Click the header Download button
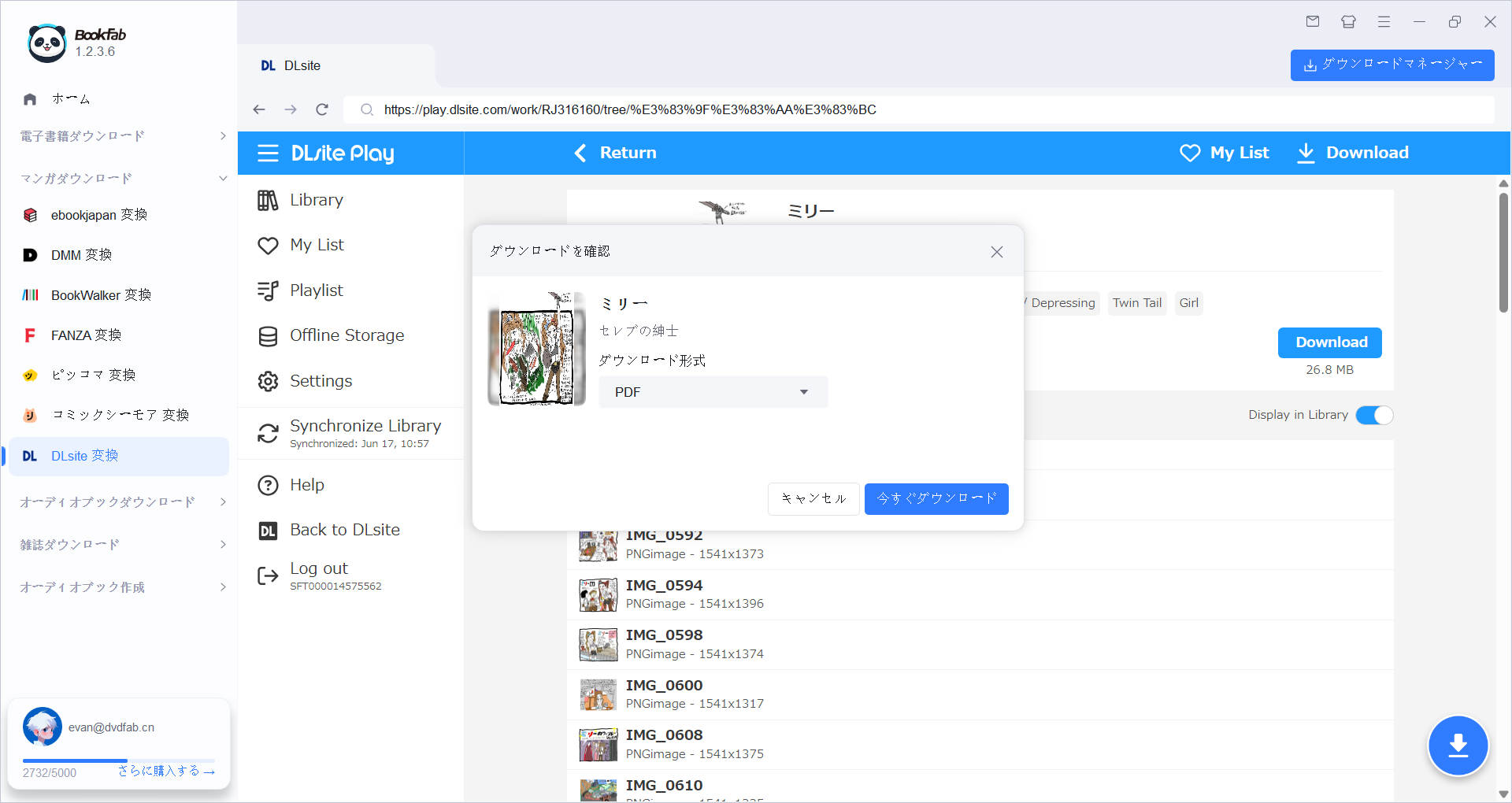 (1353, 153)
